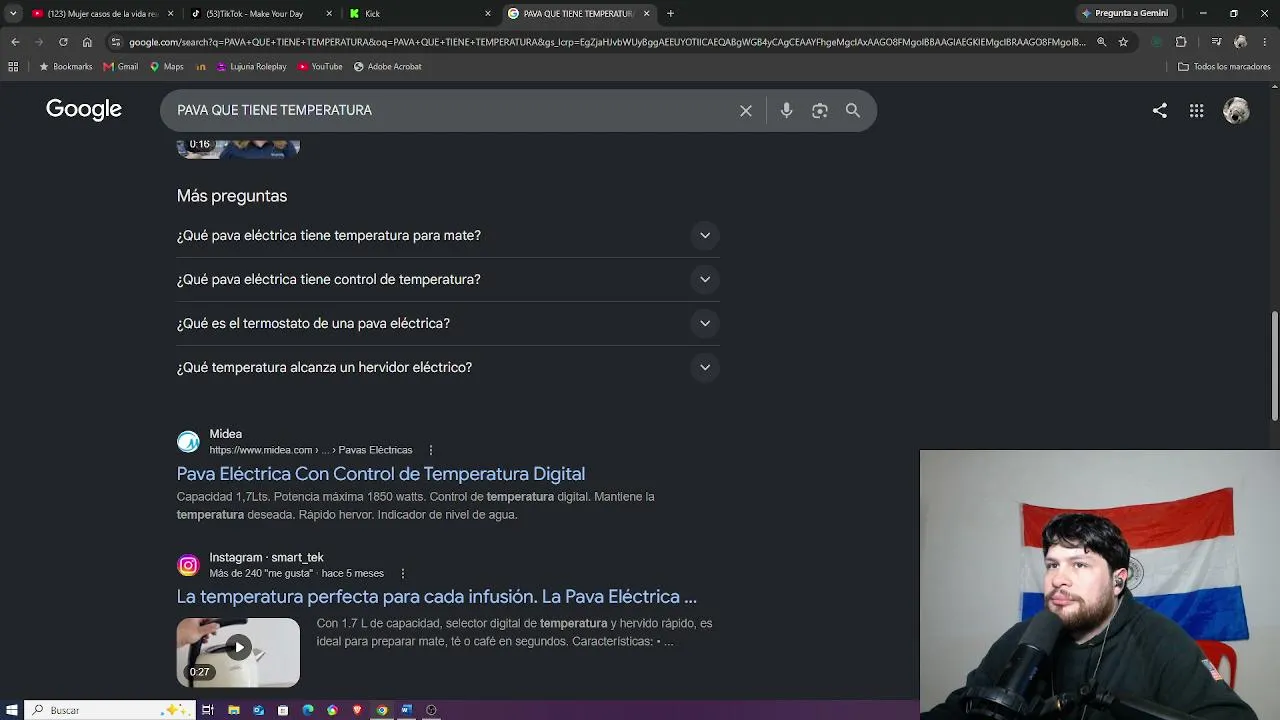This screenshot has height=720, width=1280.
Task: Open more options for the Midea result
Action: [431, 450]
